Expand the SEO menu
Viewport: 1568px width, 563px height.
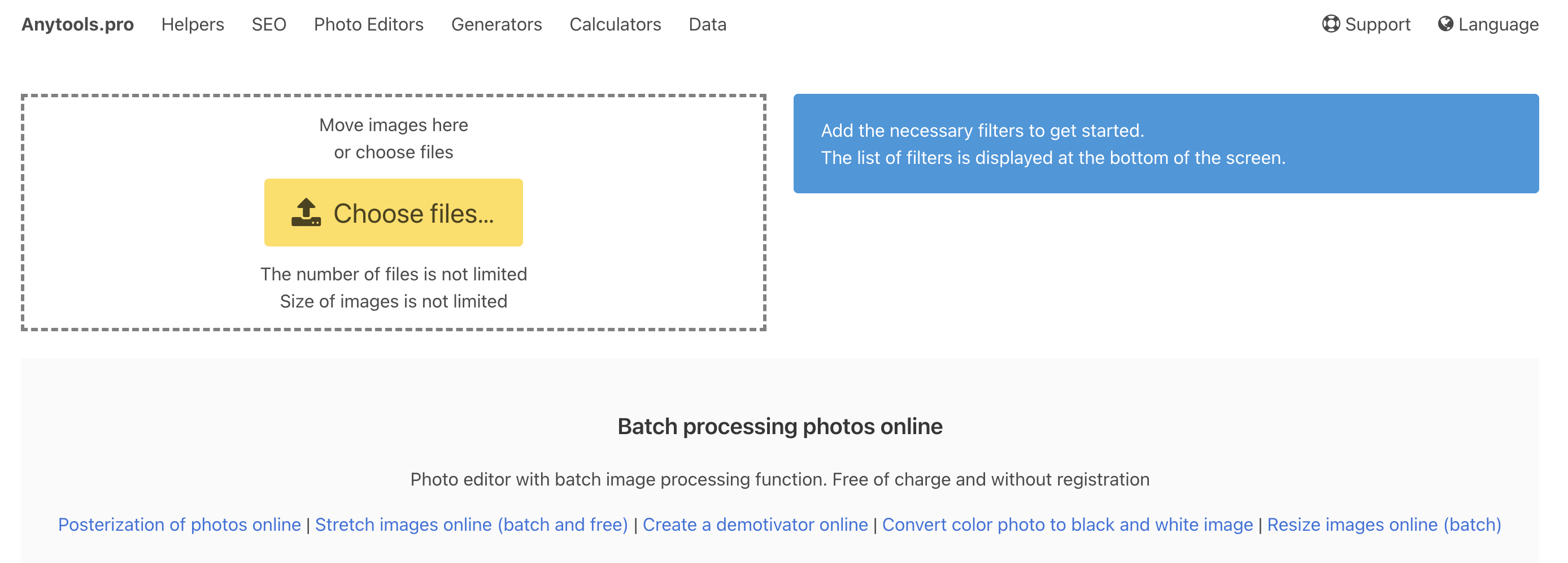click(268, 24)
